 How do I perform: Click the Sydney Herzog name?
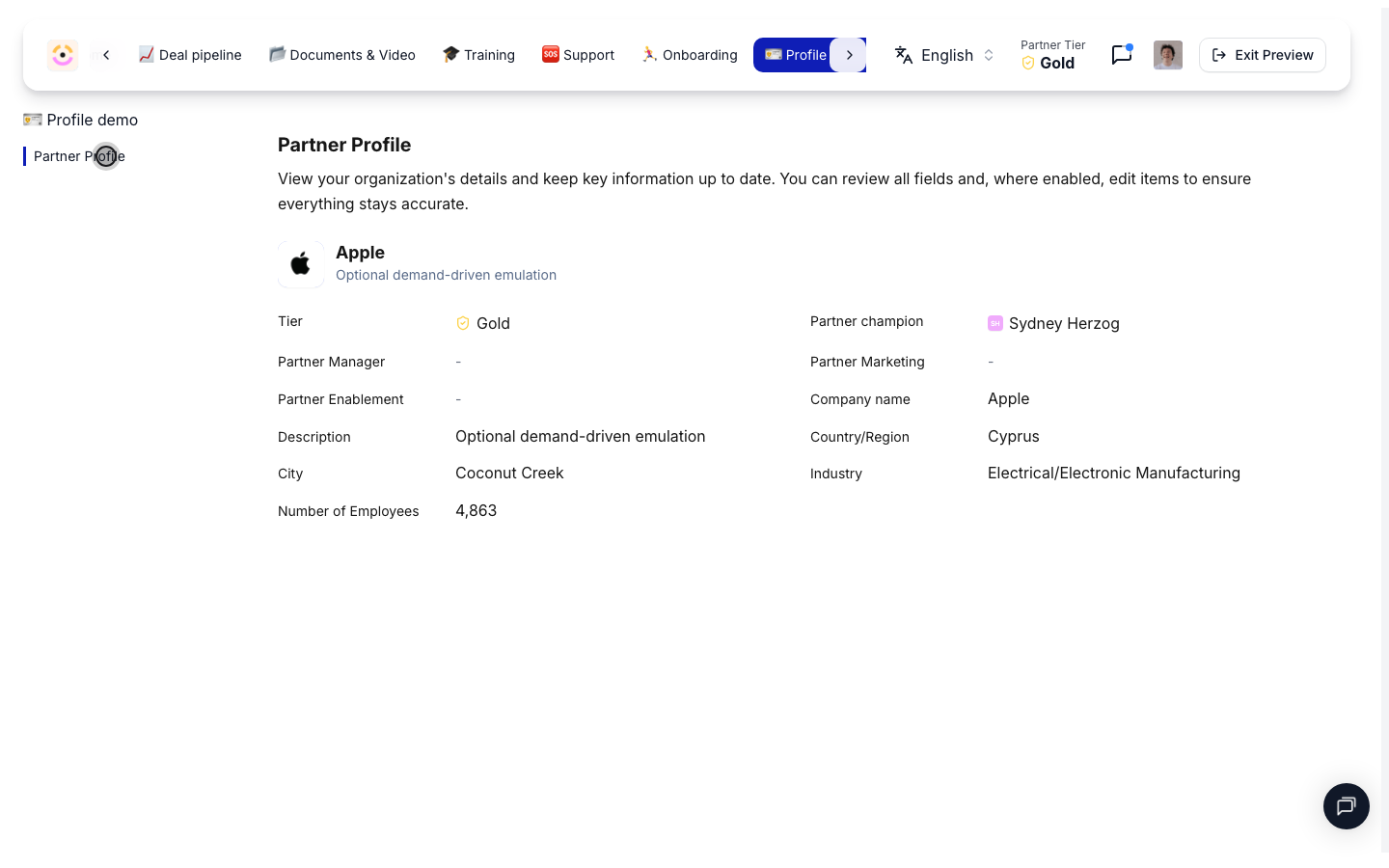pos(1064,323)
